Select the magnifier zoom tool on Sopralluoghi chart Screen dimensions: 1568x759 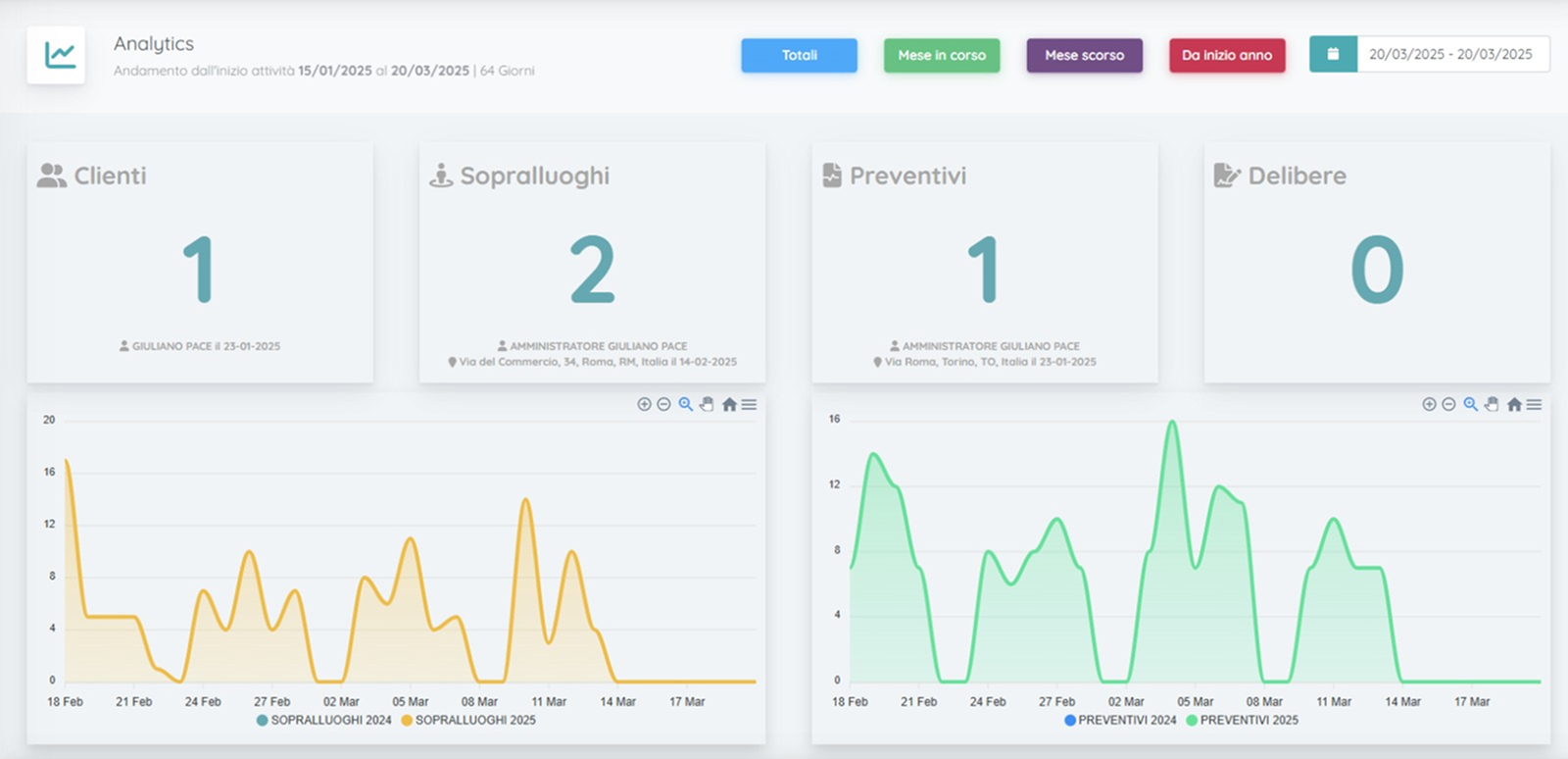[x=686, y=404]
